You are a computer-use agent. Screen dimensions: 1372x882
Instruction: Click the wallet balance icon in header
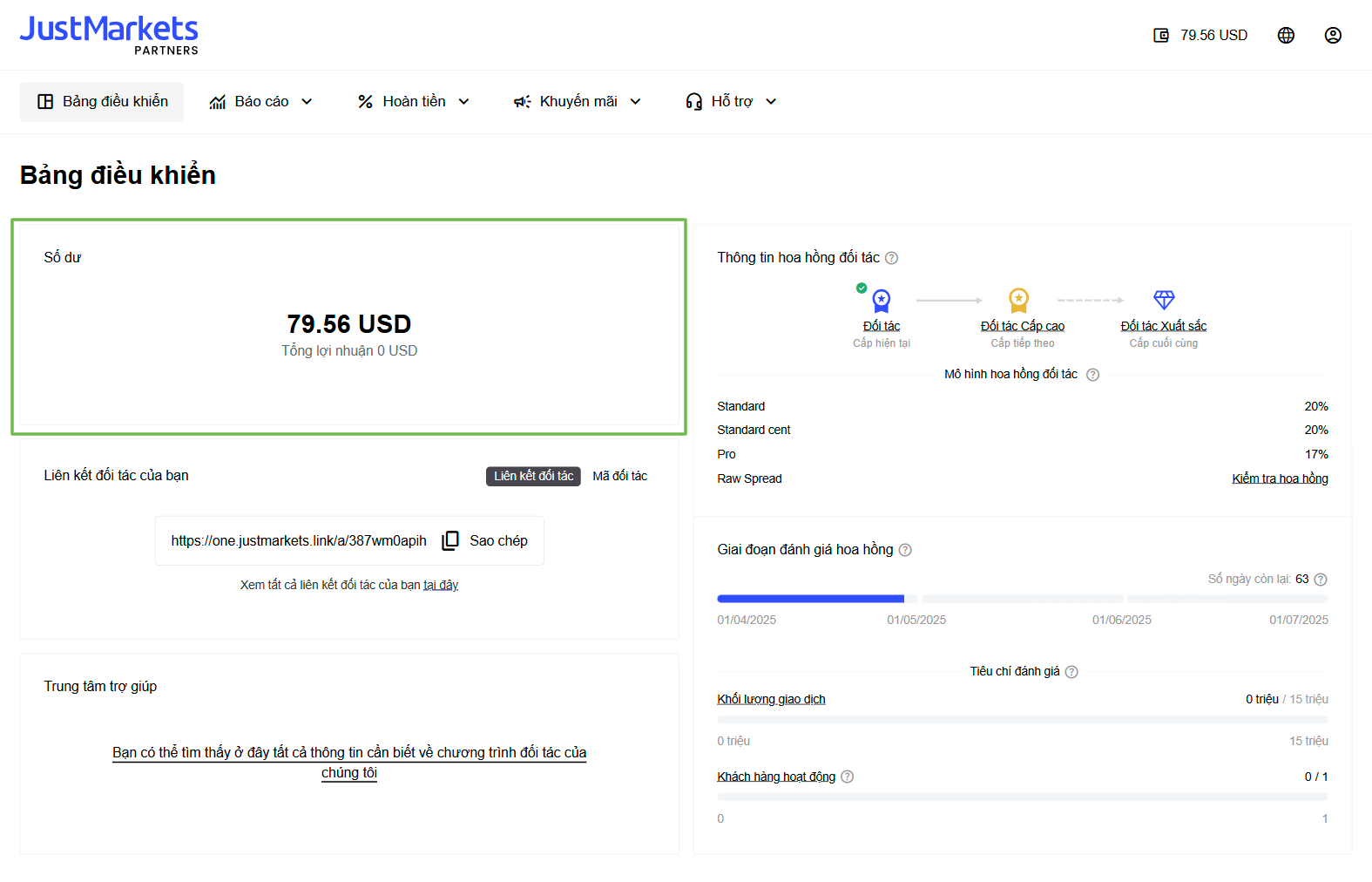[1160, 36]
